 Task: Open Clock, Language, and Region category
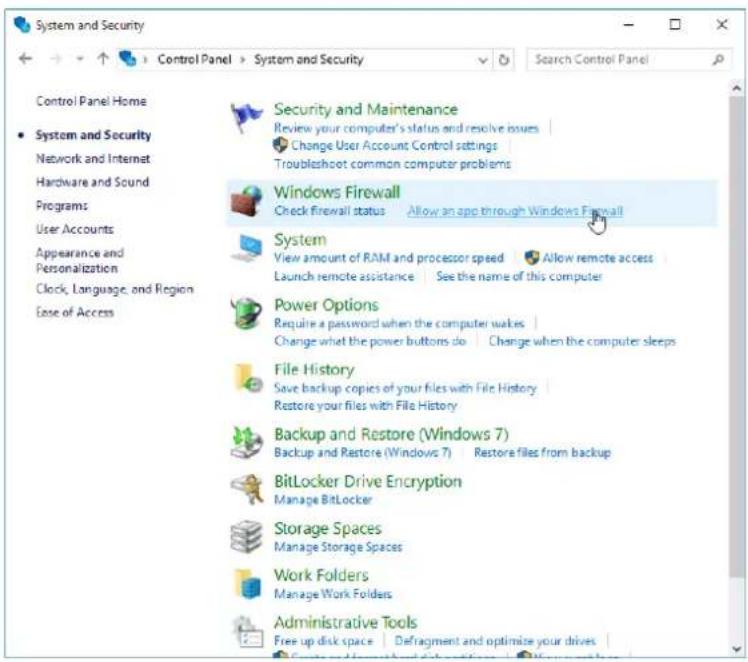tap(115, 289)
